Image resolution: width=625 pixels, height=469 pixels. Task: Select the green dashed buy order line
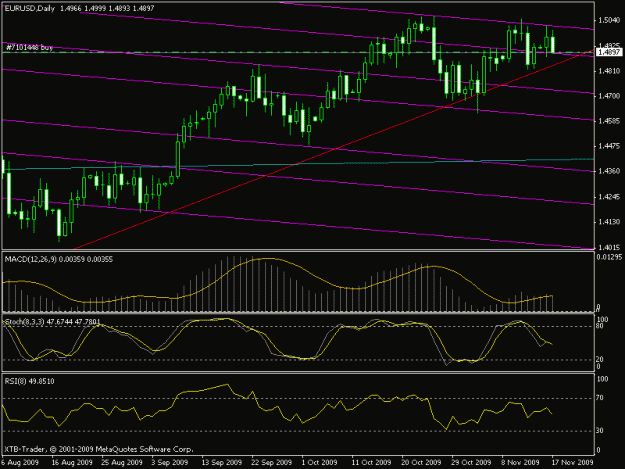pos(298,52)
